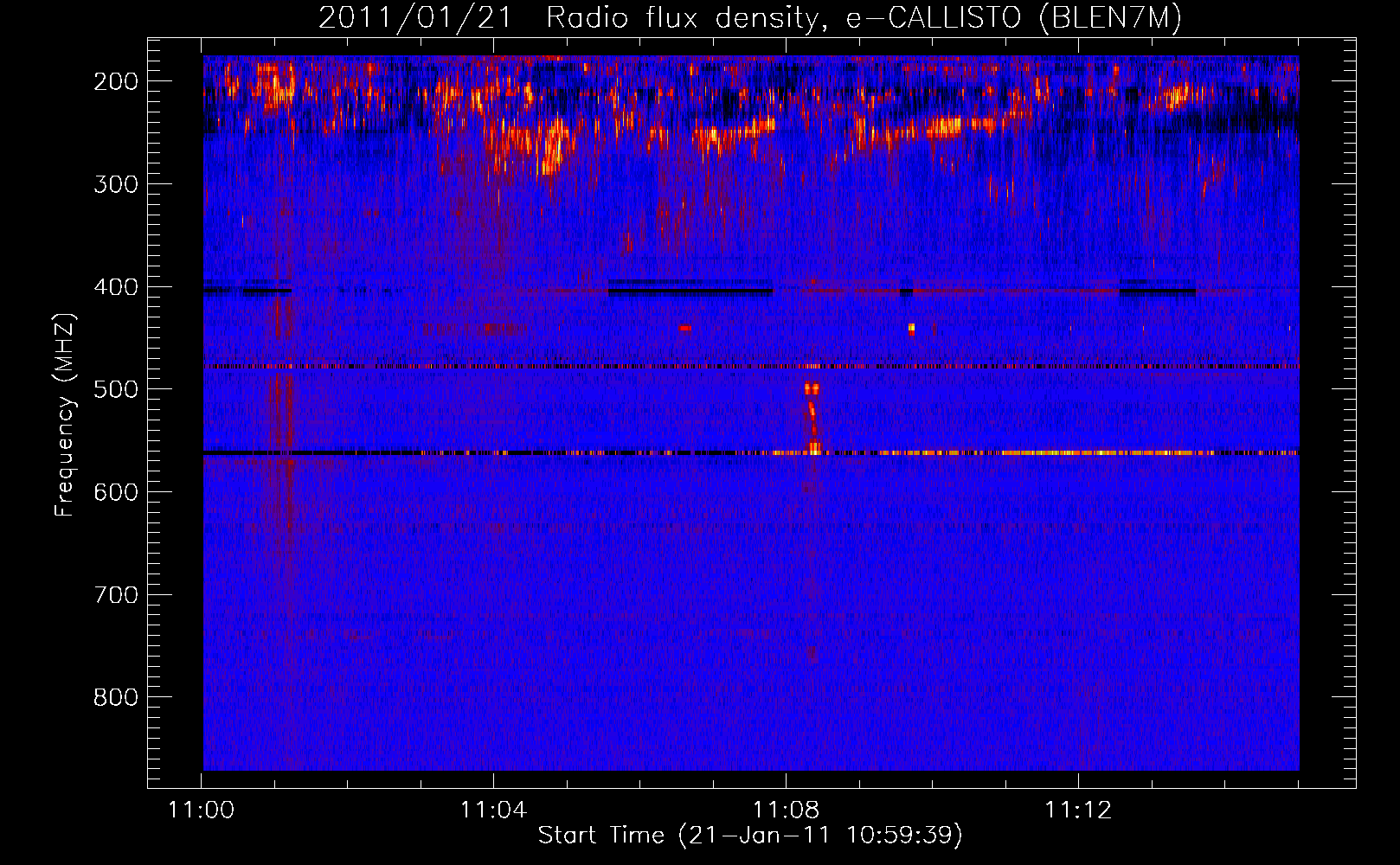Select the 300 frequency tick label
Viewport: 1400px width, 865px height.
coord(116,184)
